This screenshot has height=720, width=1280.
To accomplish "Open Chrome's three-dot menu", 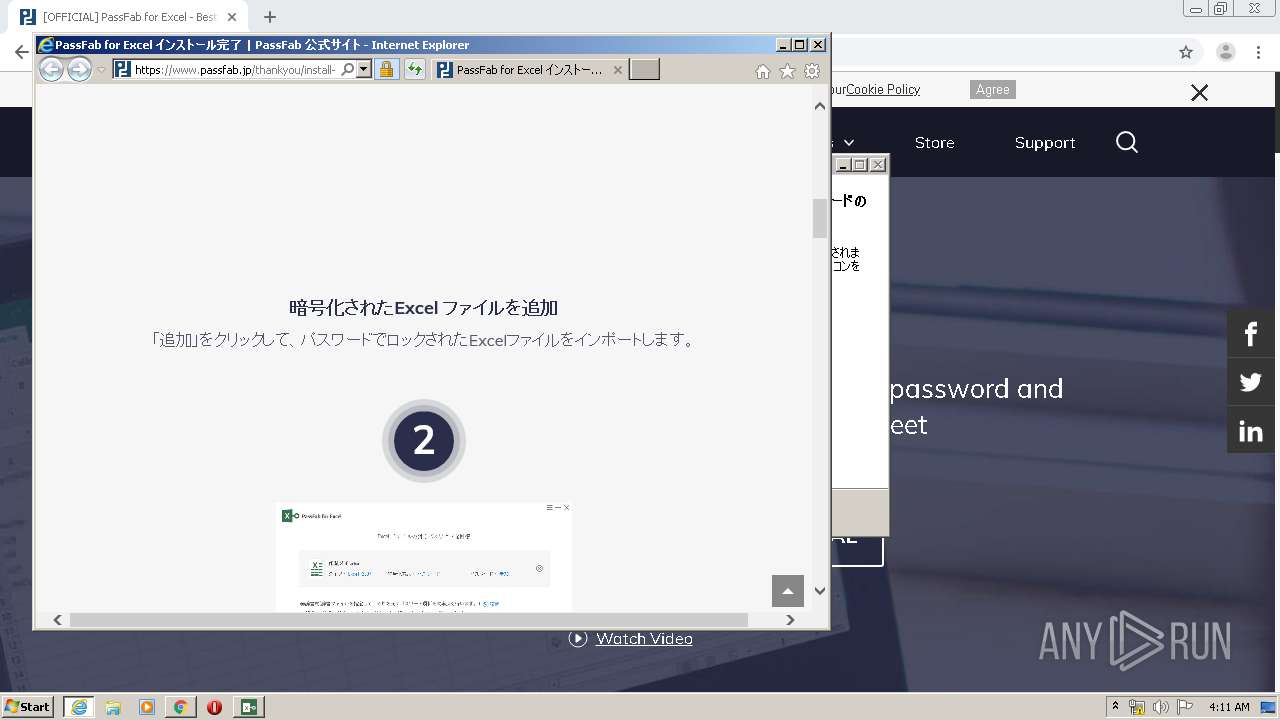I will click(1259, 52).
